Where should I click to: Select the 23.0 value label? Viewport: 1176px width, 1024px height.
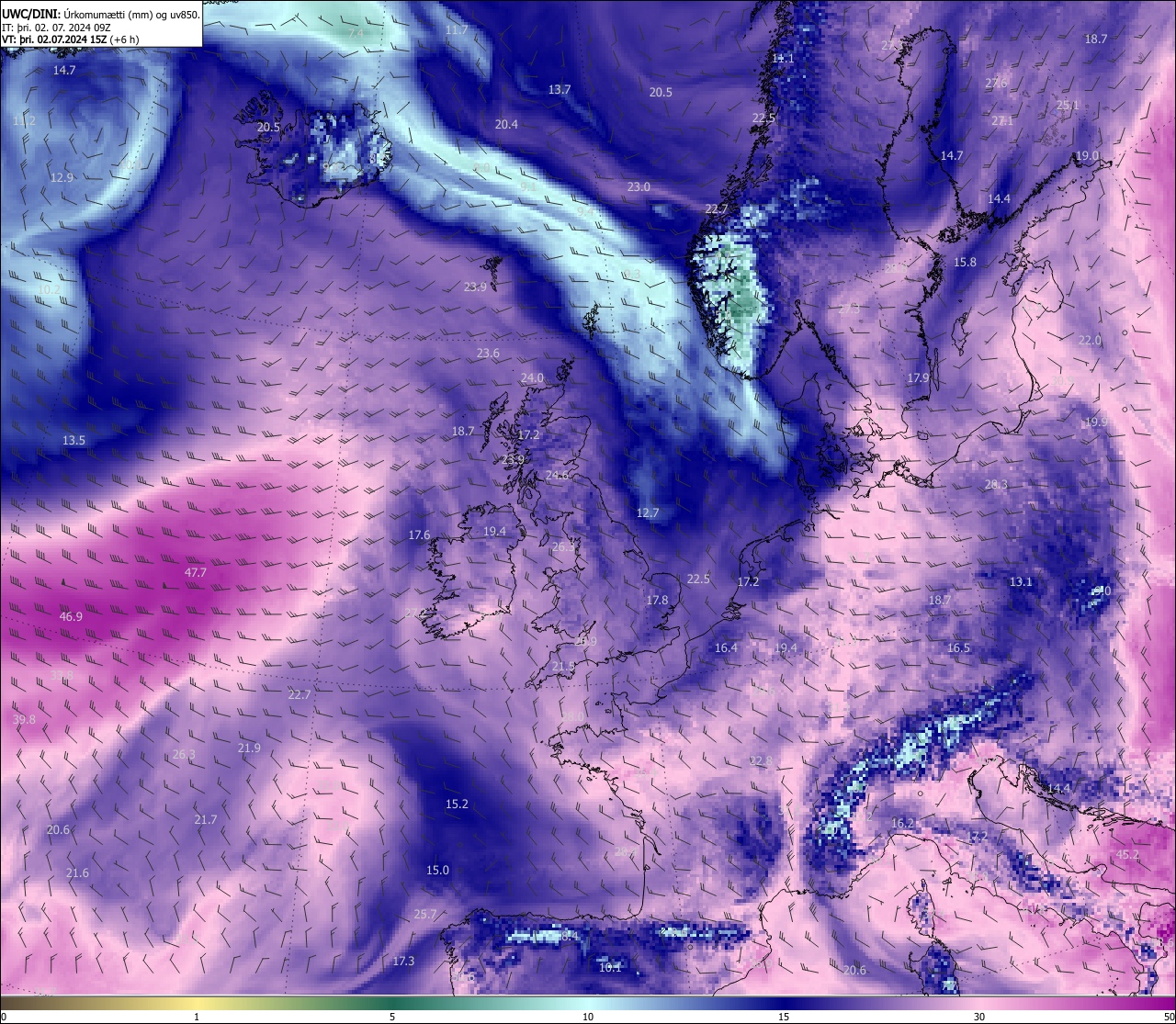639,186
